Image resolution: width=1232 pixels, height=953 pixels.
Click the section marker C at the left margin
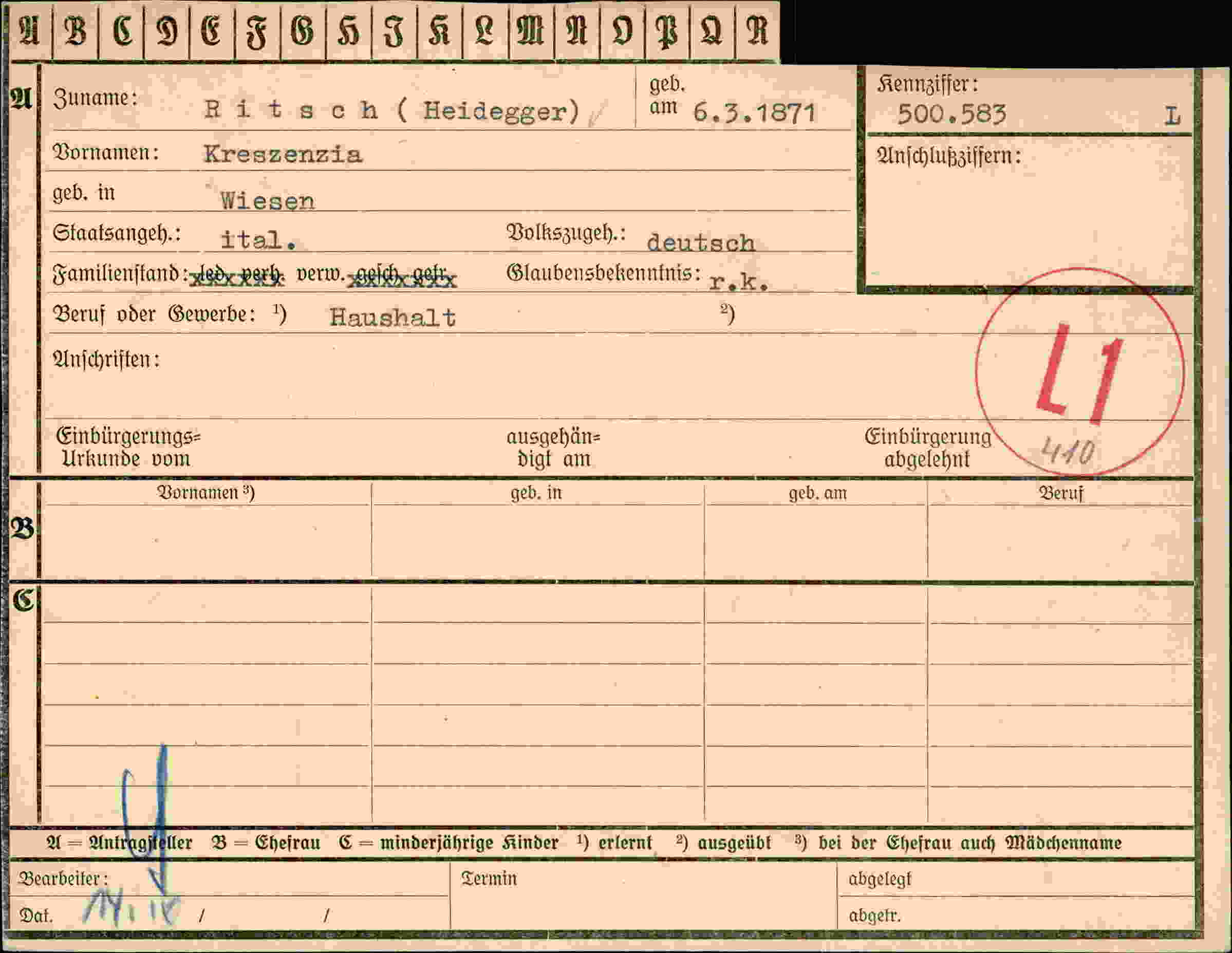(x=23, y=601)
